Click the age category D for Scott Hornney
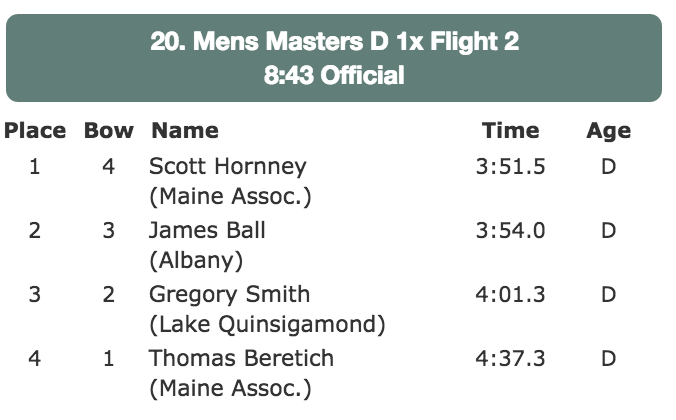Image resolution: width=676 pixels, height=420 pixels. (608, 166)
